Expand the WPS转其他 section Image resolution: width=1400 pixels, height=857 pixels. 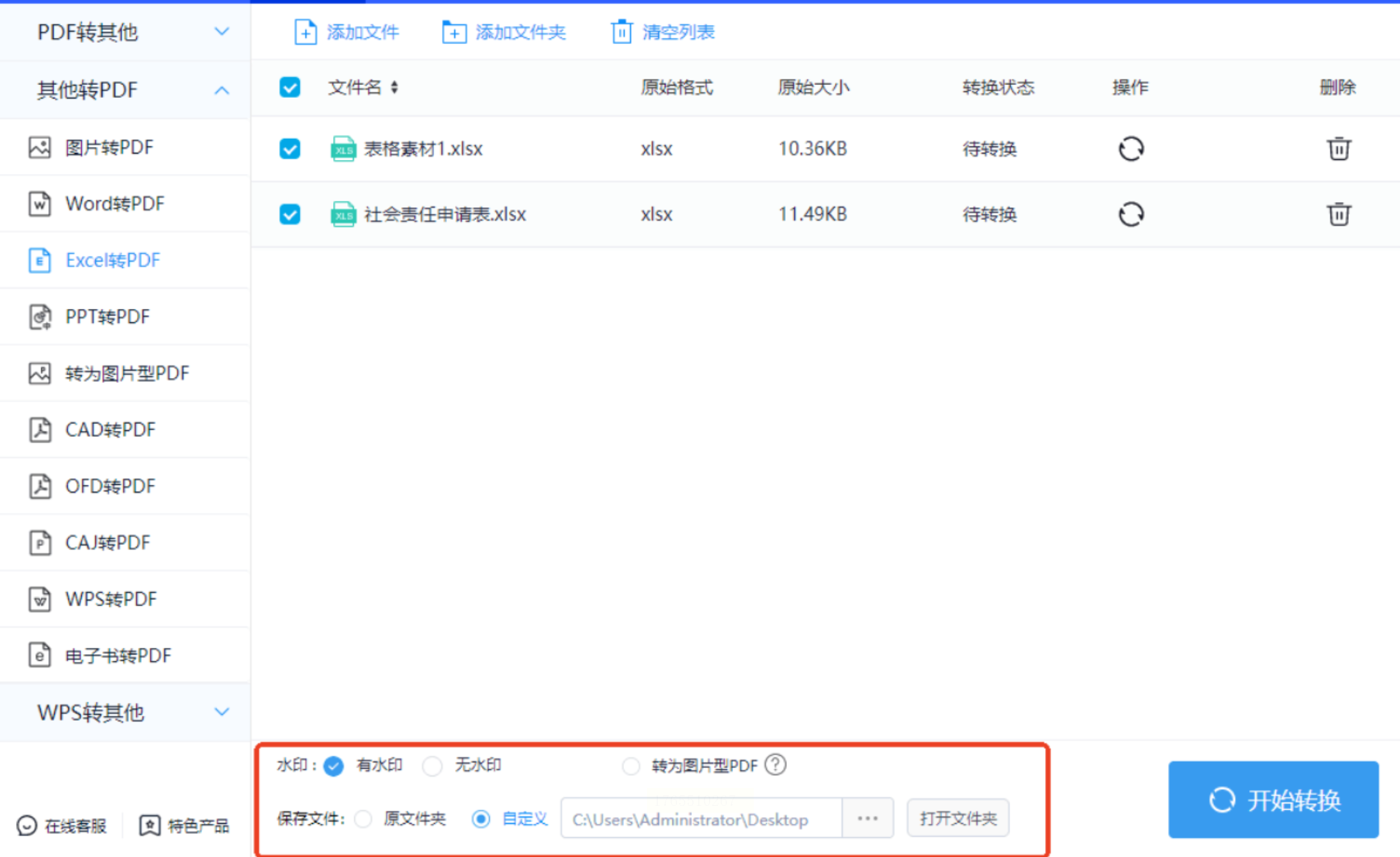[x=221, y=712]
